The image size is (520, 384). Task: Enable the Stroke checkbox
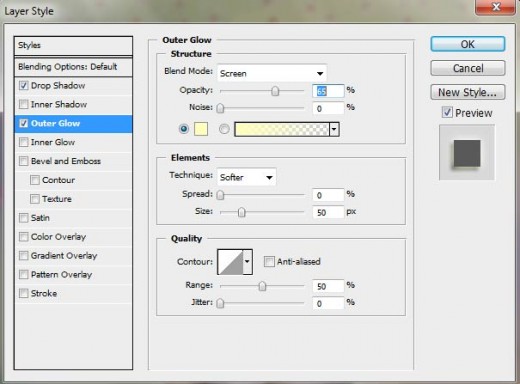point(24,293)
